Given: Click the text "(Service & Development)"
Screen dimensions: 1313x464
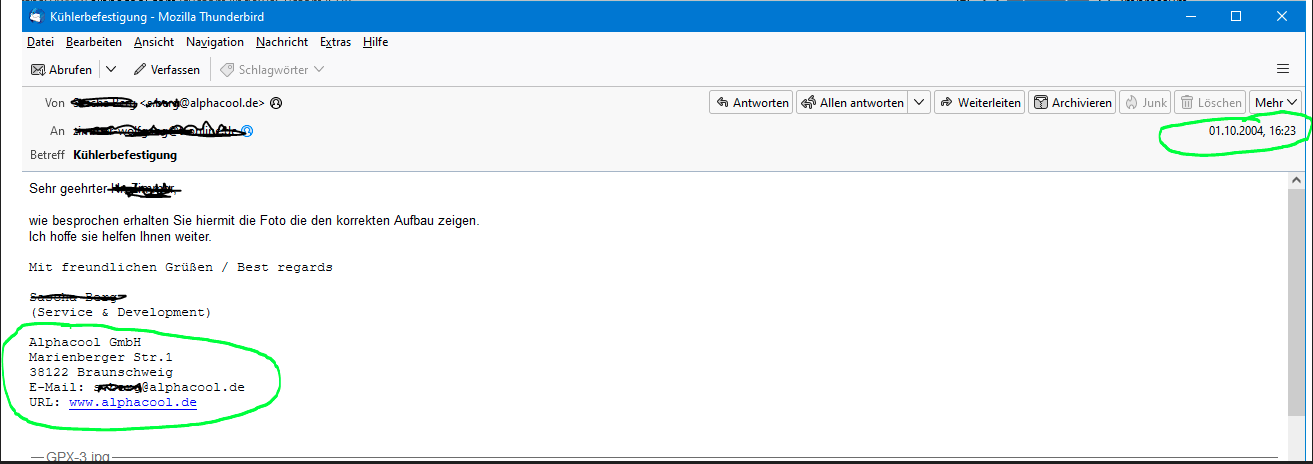Looking at the screenshot, I should click(x=120, y=312).
